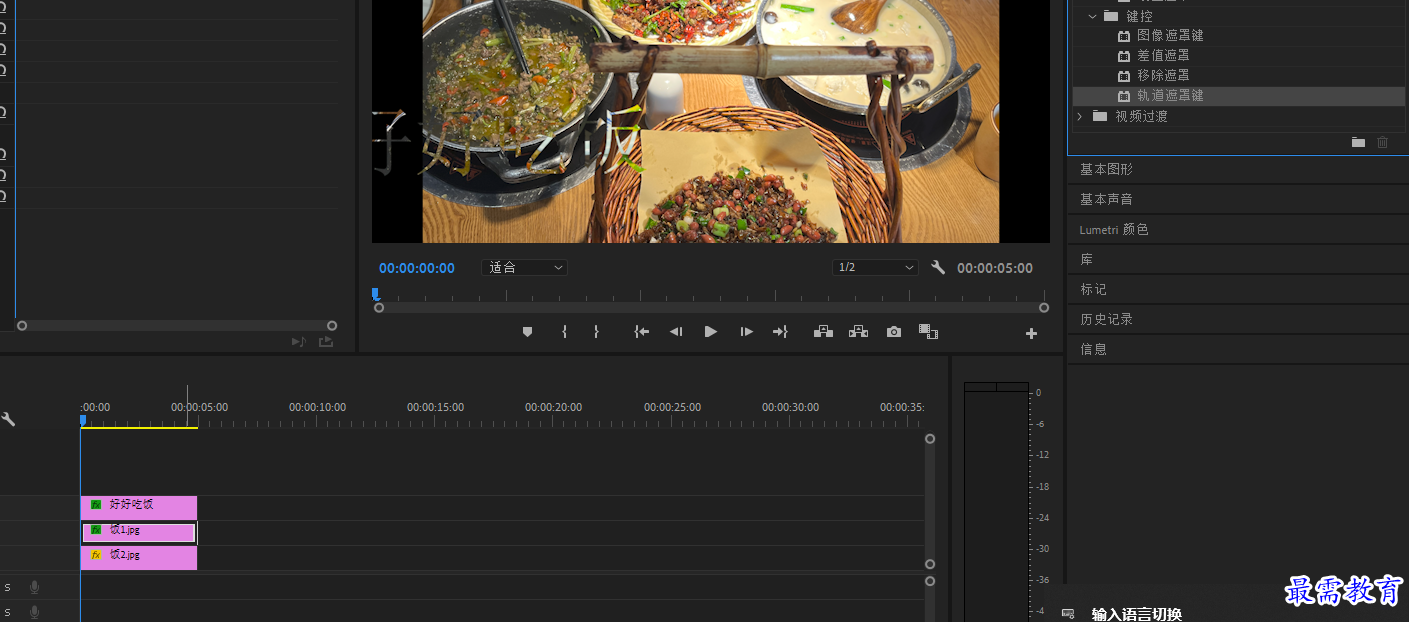
Task: Open timeline display settings wrench
Action: tap(8, 419)
